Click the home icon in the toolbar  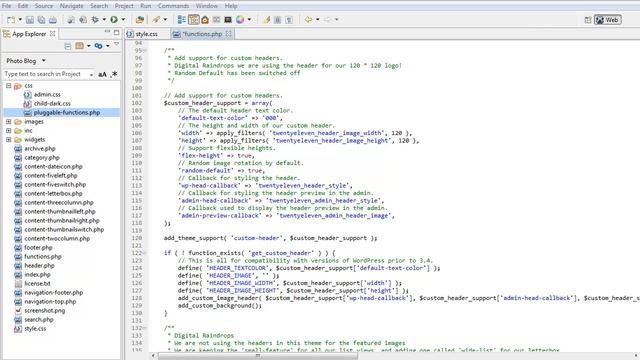click(x=205, y=20)
